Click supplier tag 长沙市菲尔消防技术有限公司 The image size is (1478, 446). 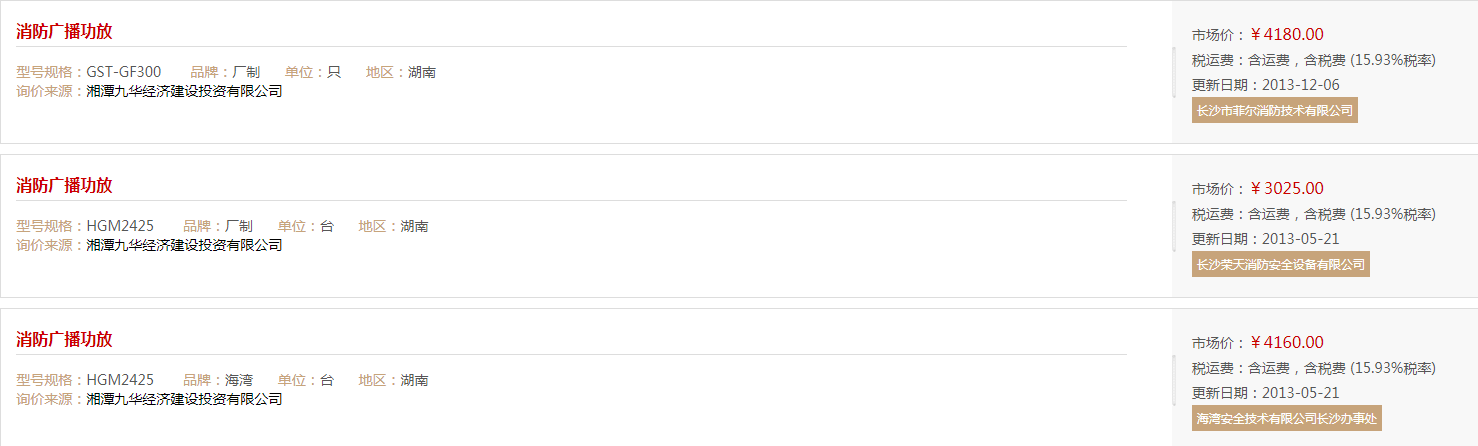pyautogui.click(x=1274, y=110)
